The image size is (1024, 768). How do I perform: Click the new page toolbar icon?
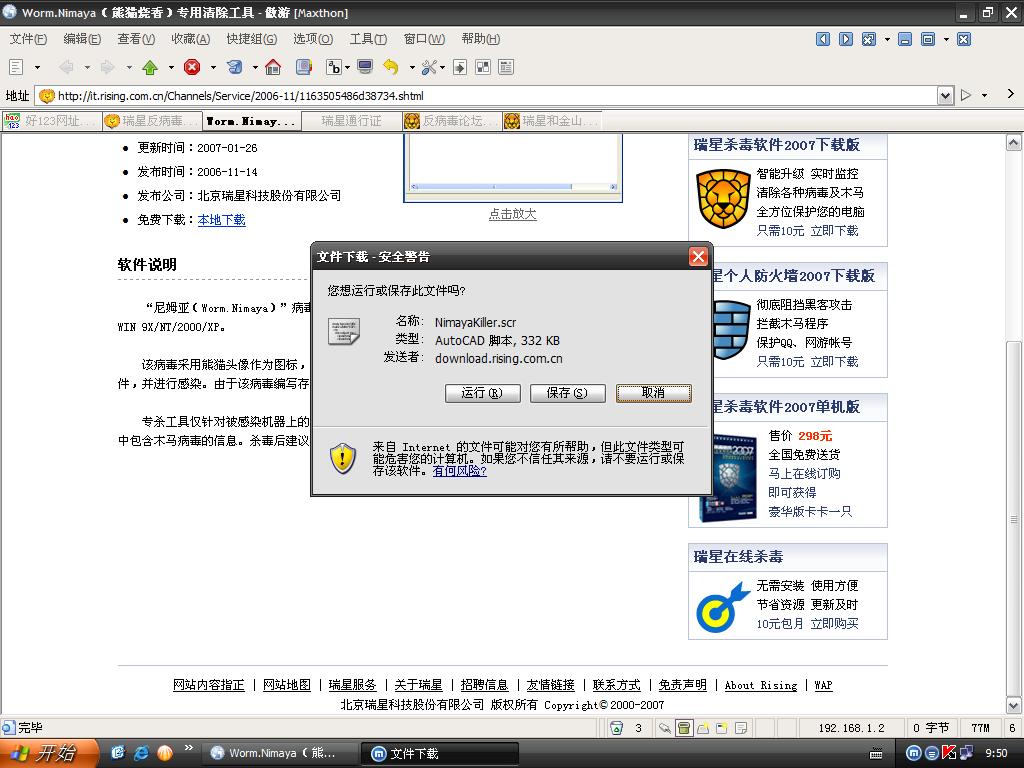click(x=16, y=67)
